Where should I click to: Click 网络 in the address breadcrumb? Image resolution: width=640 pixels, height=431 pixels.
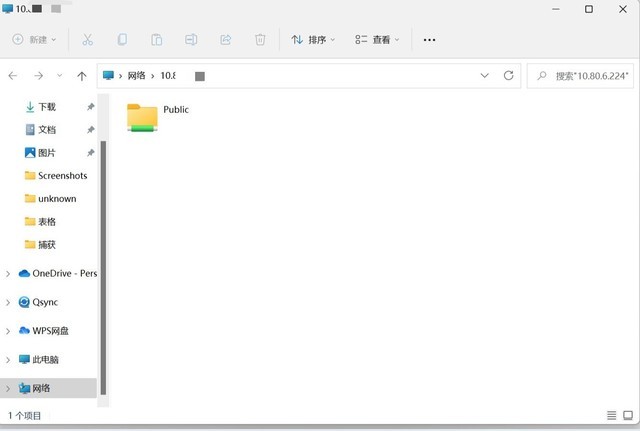[x=136, y=76]
